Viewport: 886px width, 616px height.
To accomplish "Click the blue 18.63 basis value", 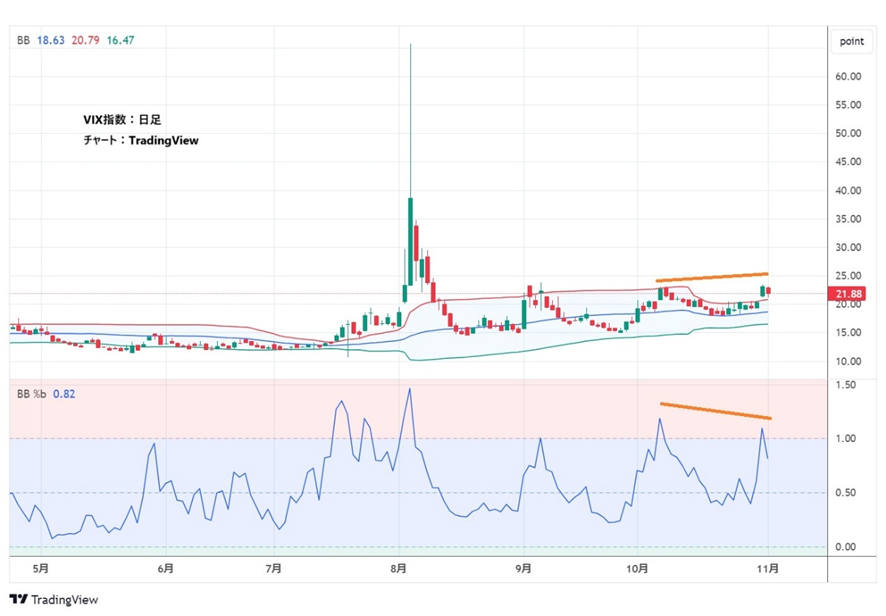I will pyautogui.click(x=50, y=40).
